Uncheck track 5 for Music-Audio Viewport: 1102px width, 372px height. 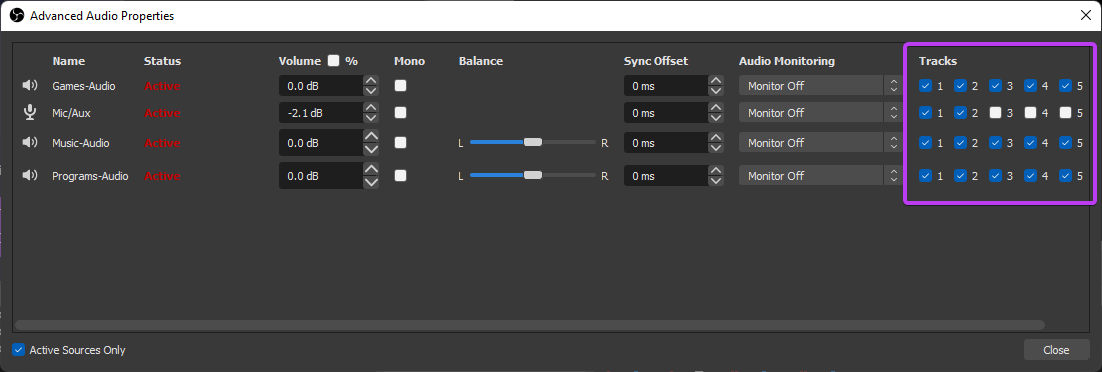tap(1066, 143)
